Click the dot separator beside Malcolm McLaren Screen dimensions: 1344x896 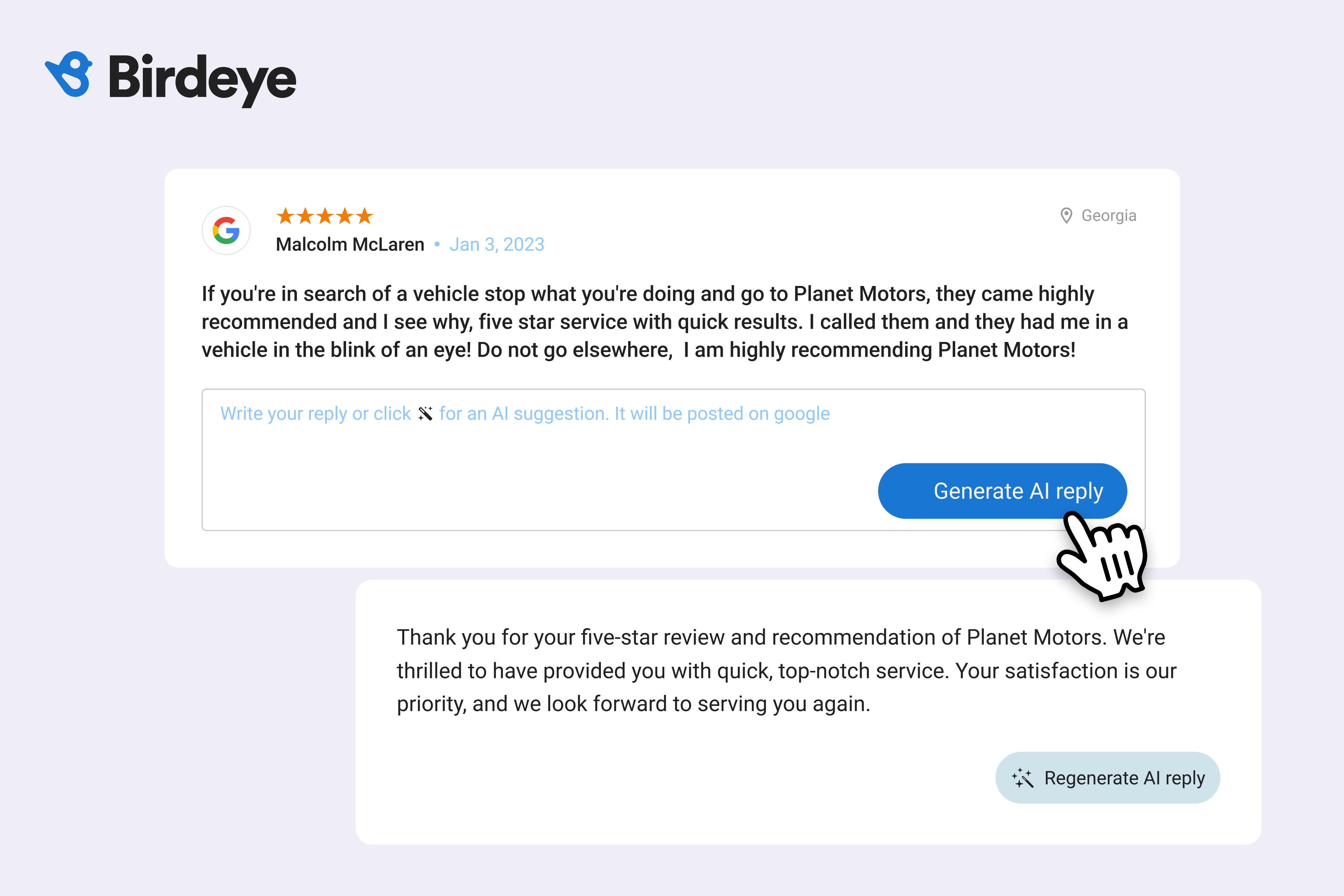tap(436, 245)
